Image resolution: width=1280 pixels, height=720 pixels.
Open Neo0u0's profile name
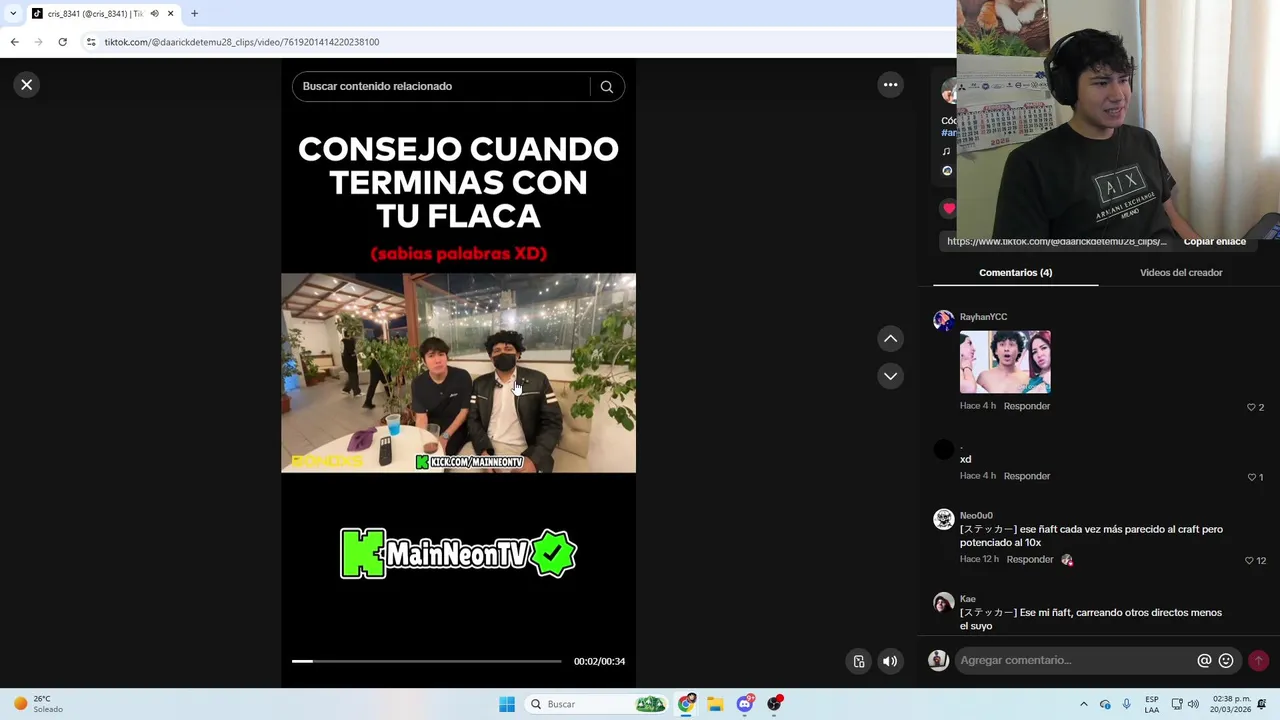pos(976,516)
